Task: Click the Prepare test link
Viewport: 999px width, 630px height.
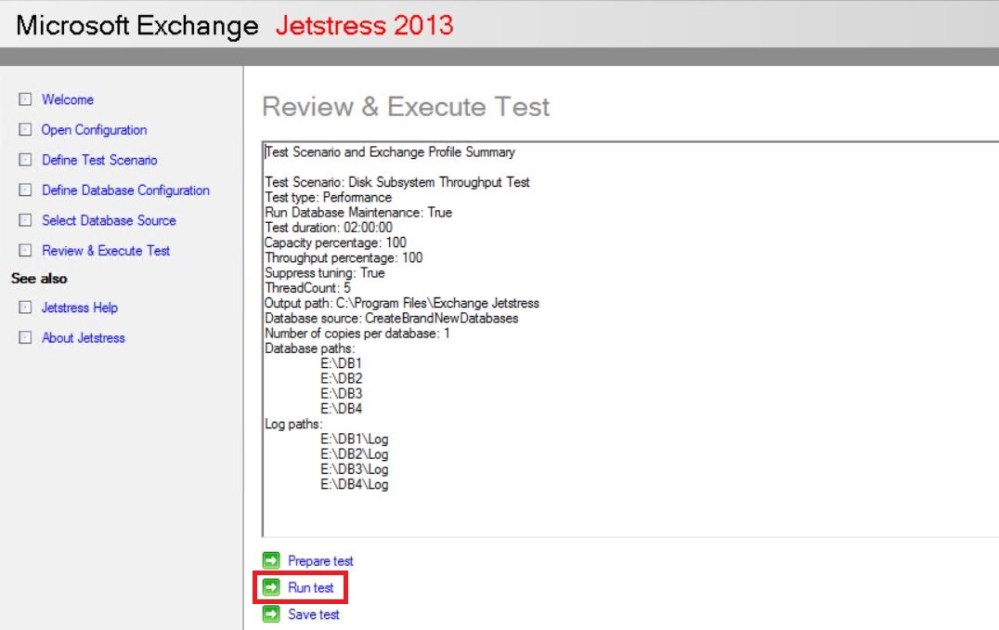Action: [x=320, y=561]
